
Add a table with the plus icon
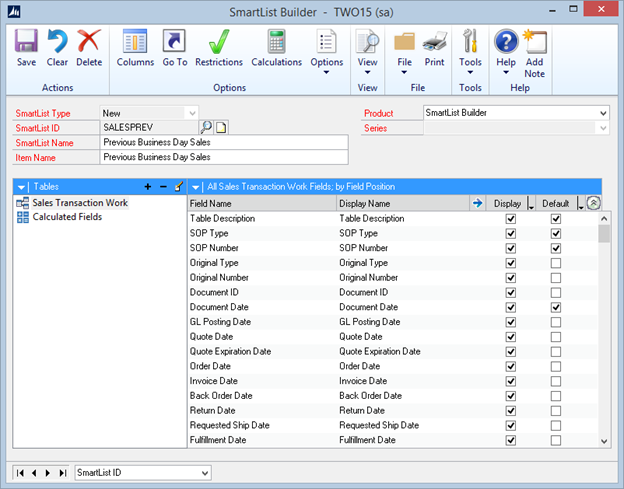coord(148,187)
